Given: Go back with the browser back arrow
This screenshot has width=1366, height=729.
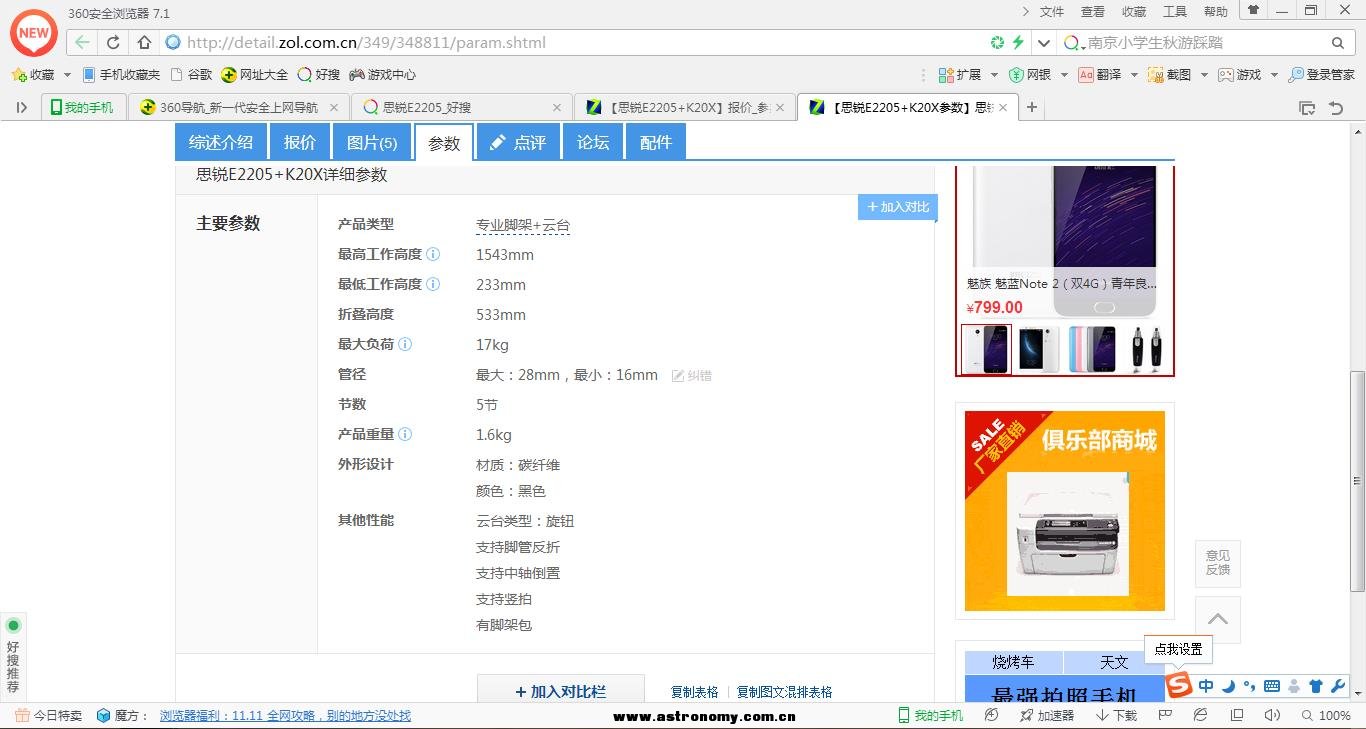Looking at the screenshot, I should [82, 43].
